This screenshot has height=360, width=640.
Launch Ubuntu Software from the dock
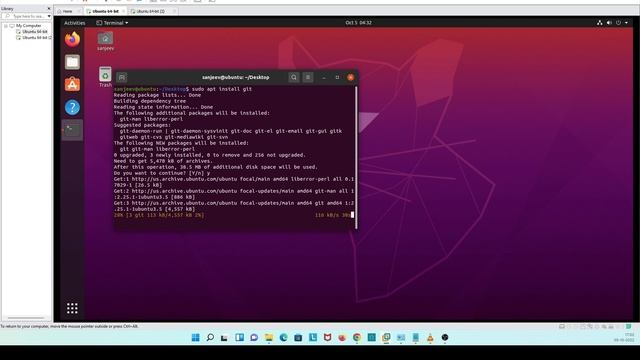point(72,84)
